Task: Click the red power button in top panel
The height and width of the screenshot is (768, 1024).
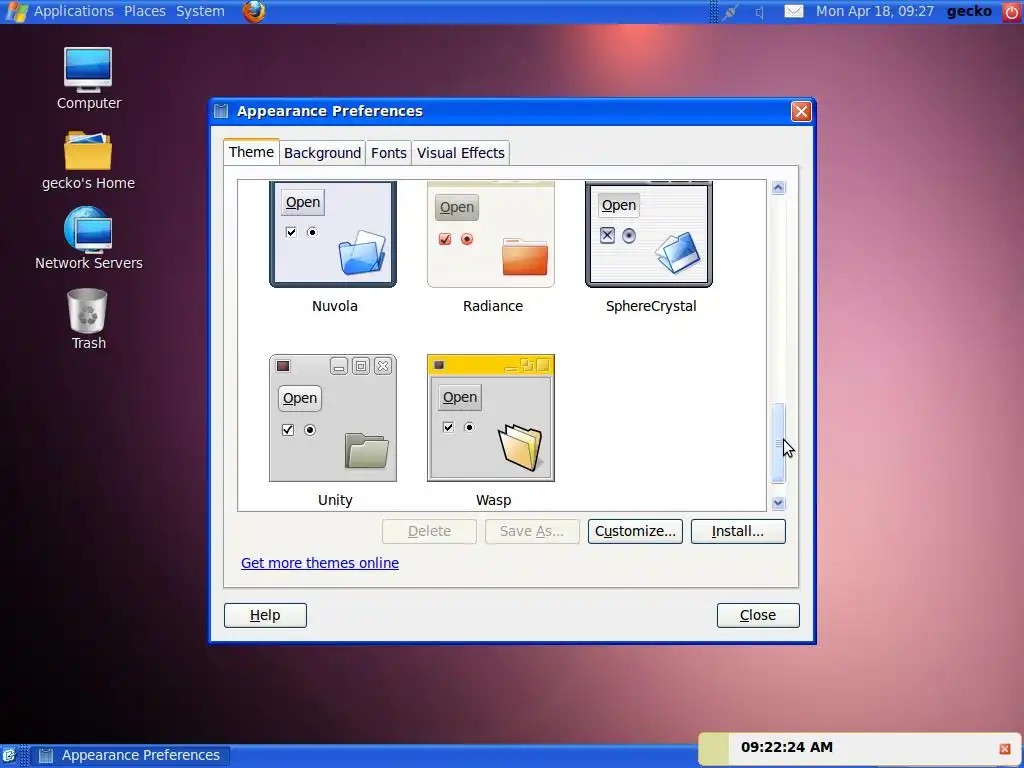Action: tap(1011, 11)
